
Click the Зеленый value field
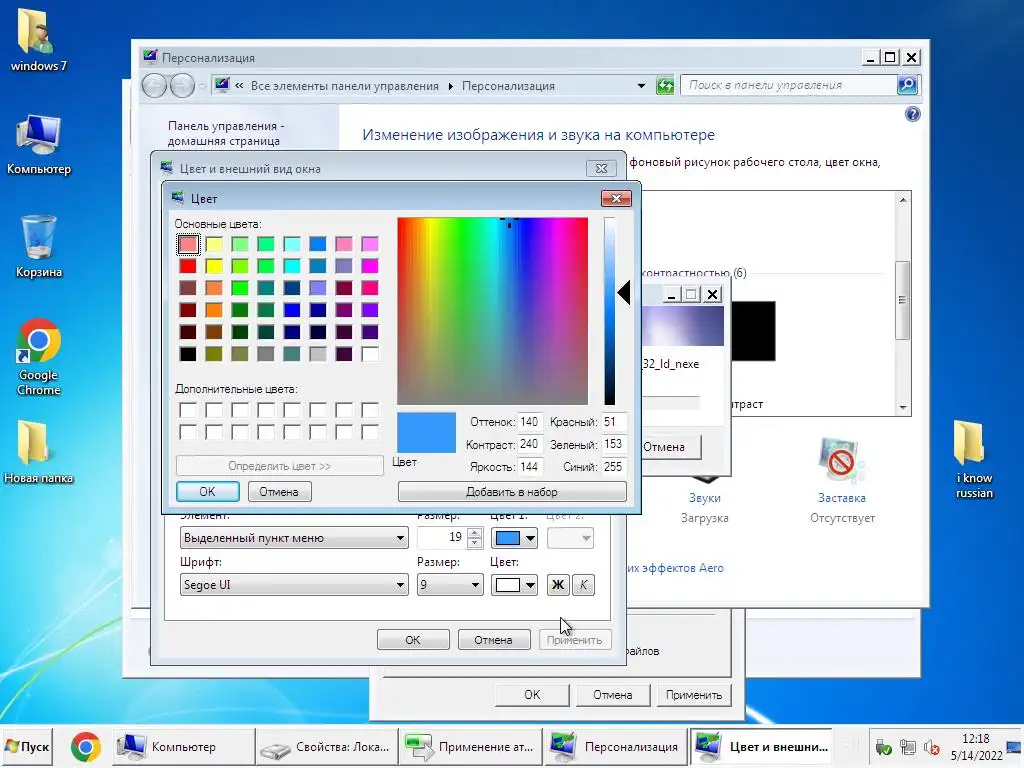click(614, 444)
